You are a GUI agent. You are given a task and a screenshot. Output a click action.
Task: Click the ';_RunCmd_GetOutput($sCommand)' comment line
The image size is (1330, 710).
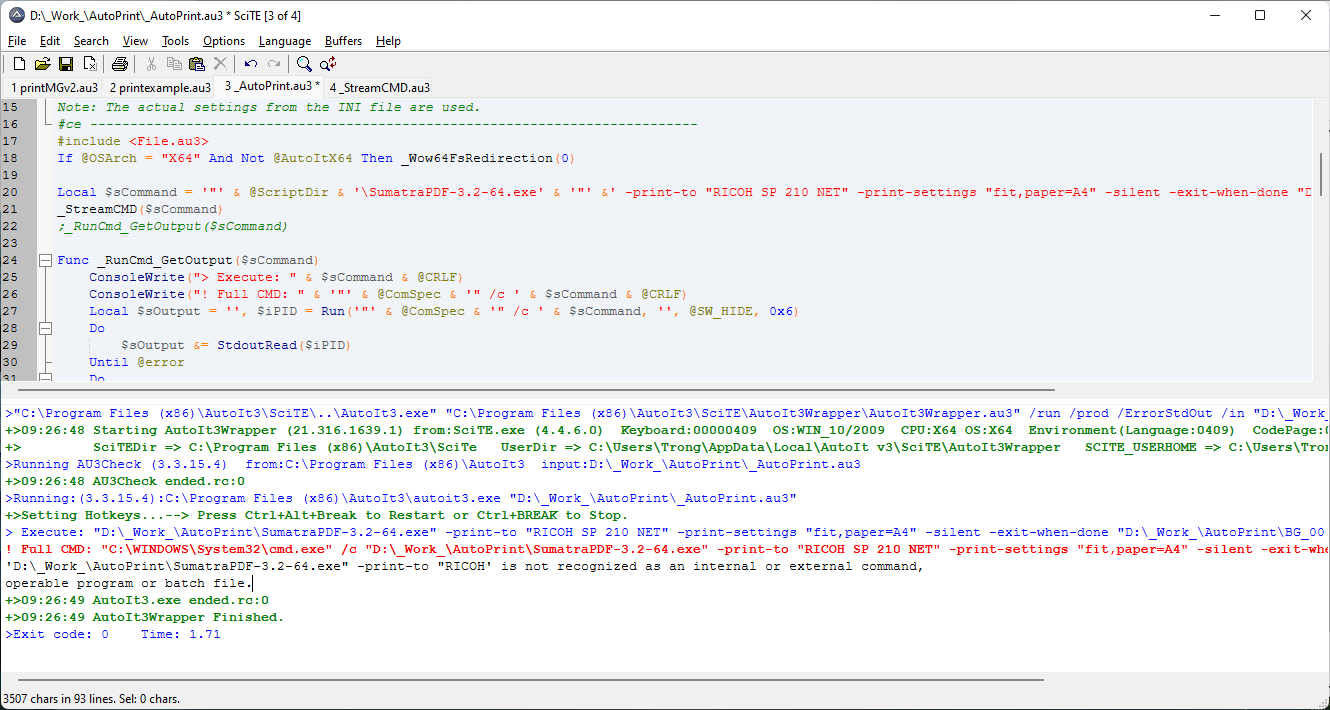coord(172,226)
